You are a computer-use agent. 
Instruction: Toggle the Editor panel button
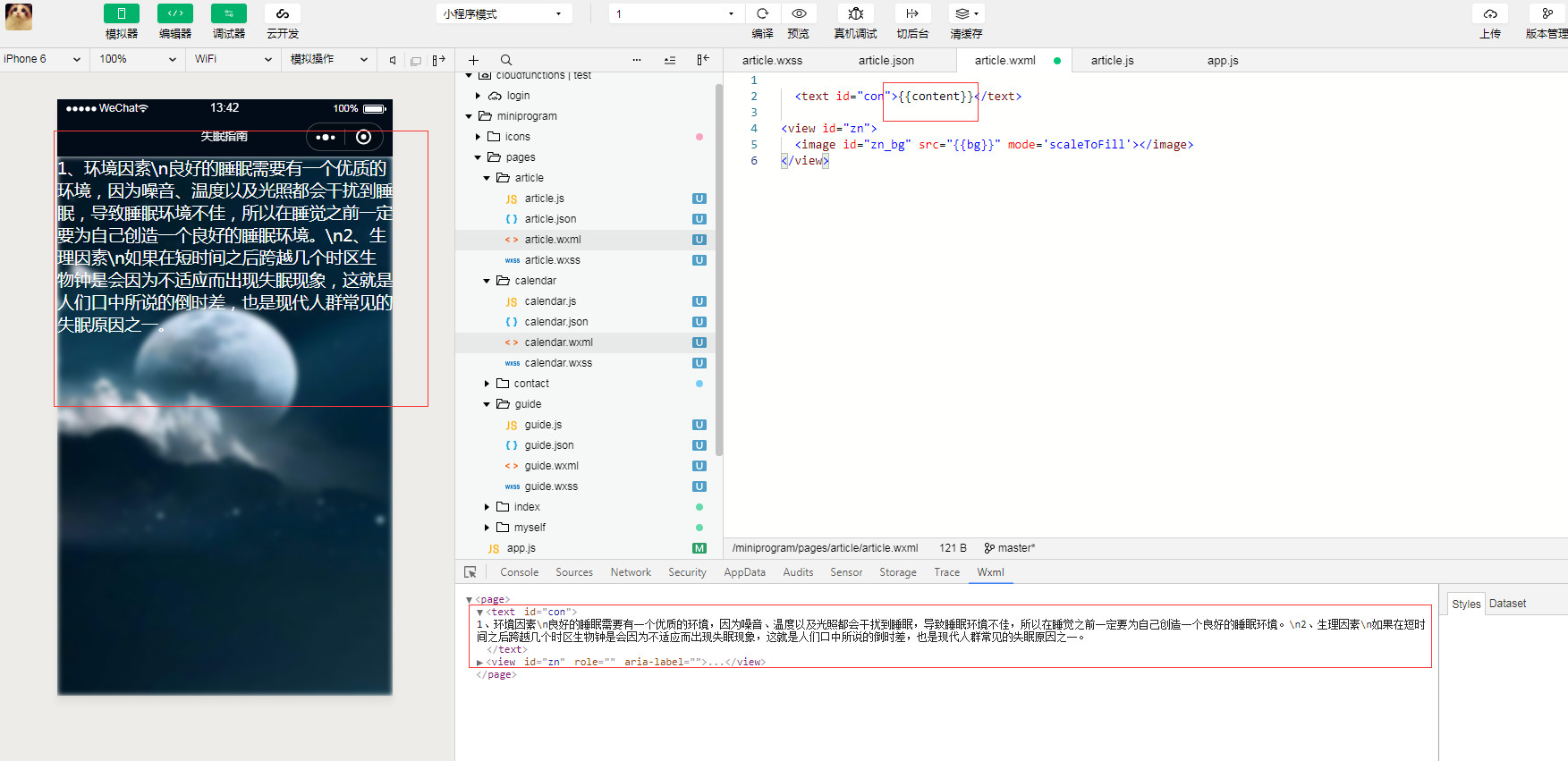click(175, 13)
